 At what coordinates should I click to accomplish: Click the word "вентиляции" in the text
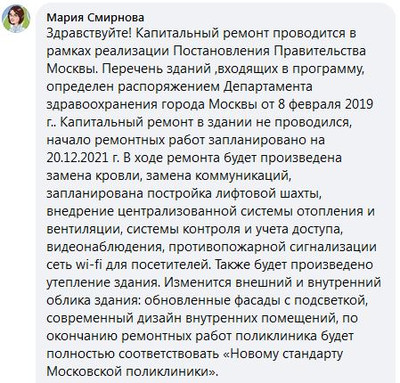coord(83,229)
